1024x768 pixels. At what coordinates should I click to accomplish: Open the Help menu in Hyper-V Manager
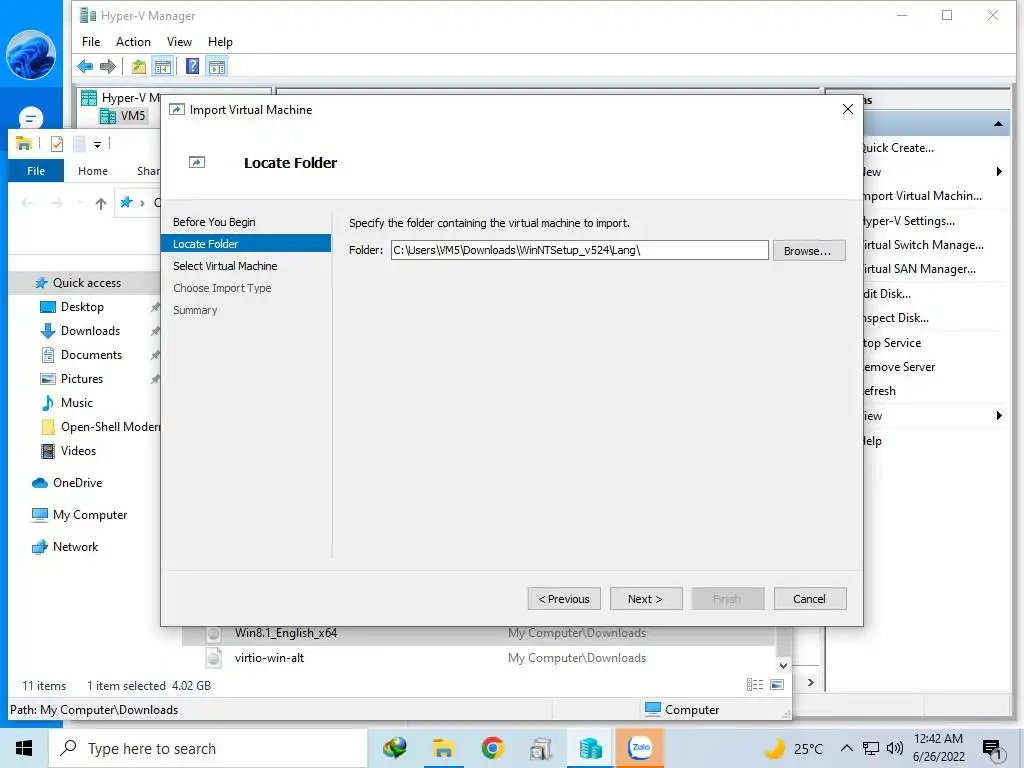pos(220,42)
